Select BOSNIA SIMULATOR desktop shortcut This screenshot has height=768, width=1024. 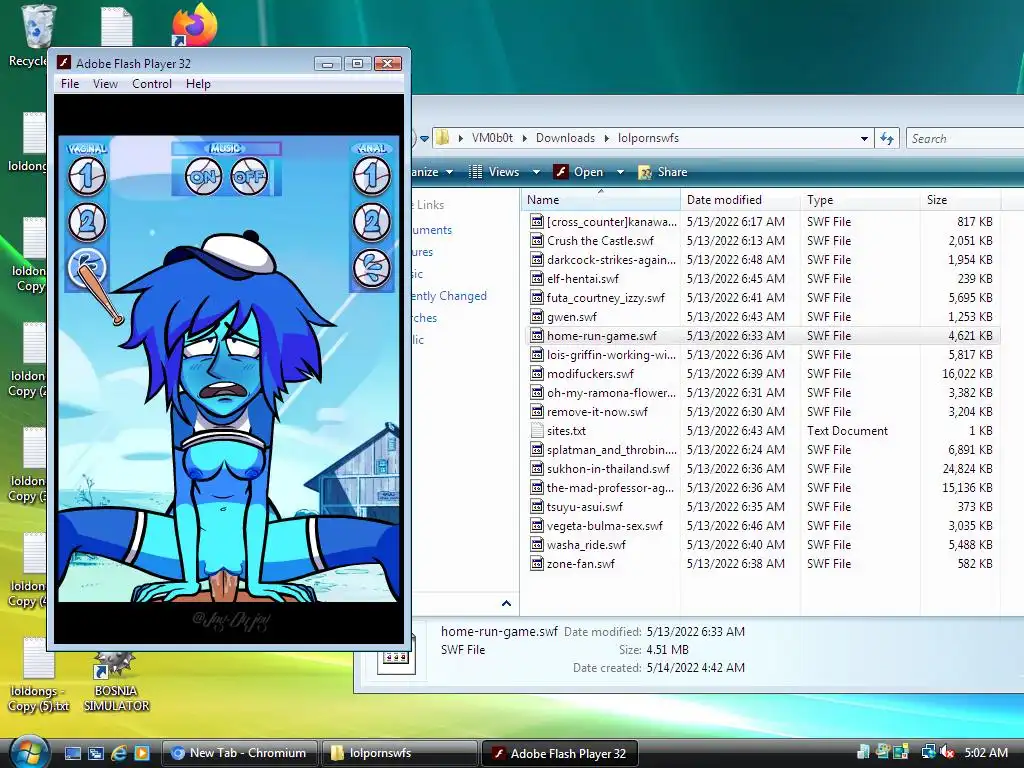pyautogui.click(x=116, y=682)
